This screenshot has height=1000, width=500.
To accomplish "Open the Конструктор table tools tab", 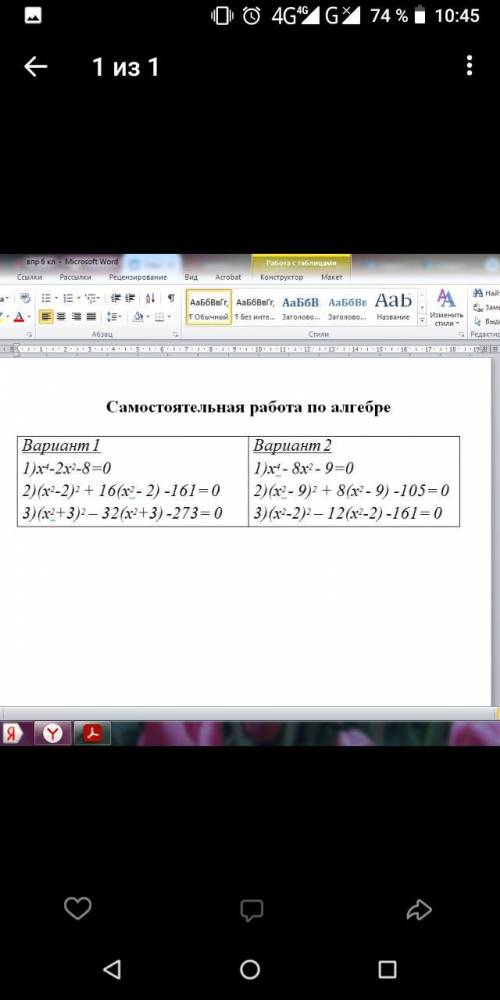I will (281, 277).
